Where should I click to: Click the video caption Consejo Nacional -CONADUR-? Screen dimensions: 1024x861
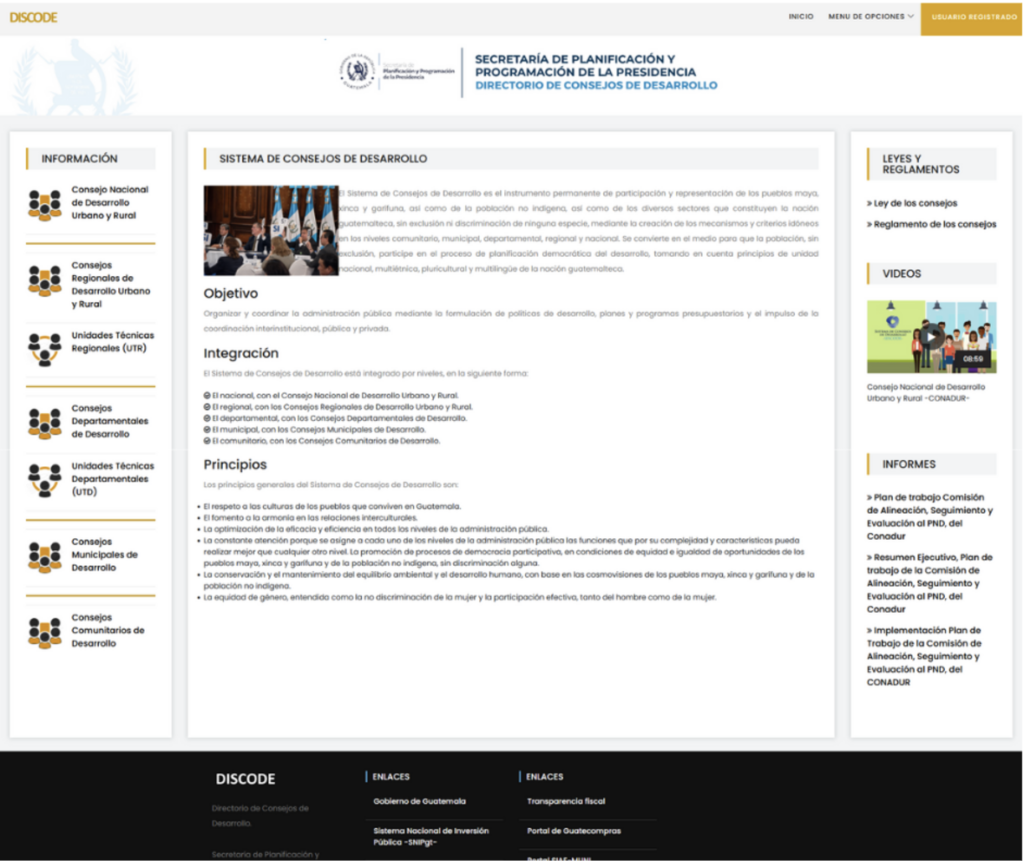[925, 393]
